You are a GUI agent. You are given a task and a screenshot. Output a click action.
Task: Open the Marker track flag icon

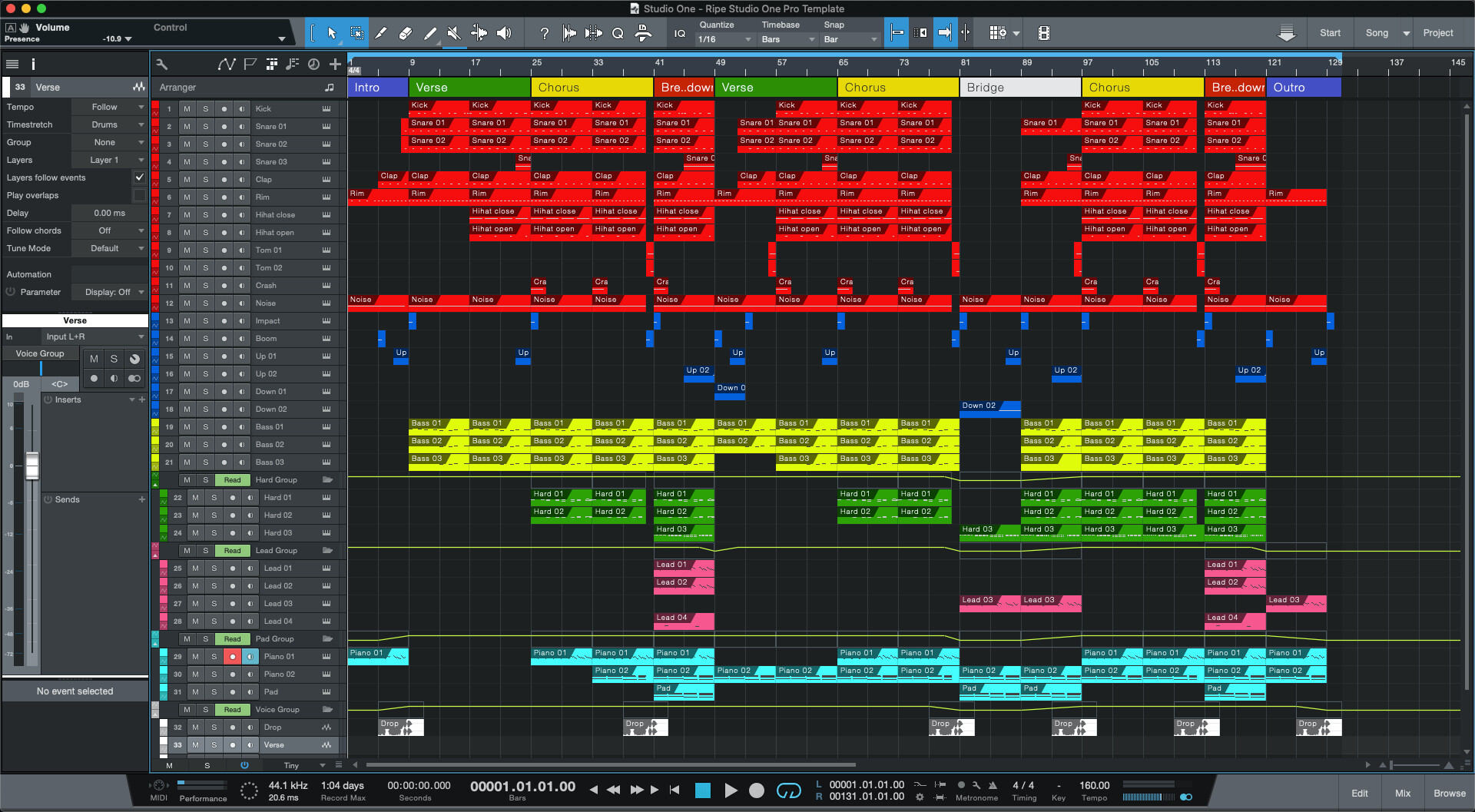point(250,65)
